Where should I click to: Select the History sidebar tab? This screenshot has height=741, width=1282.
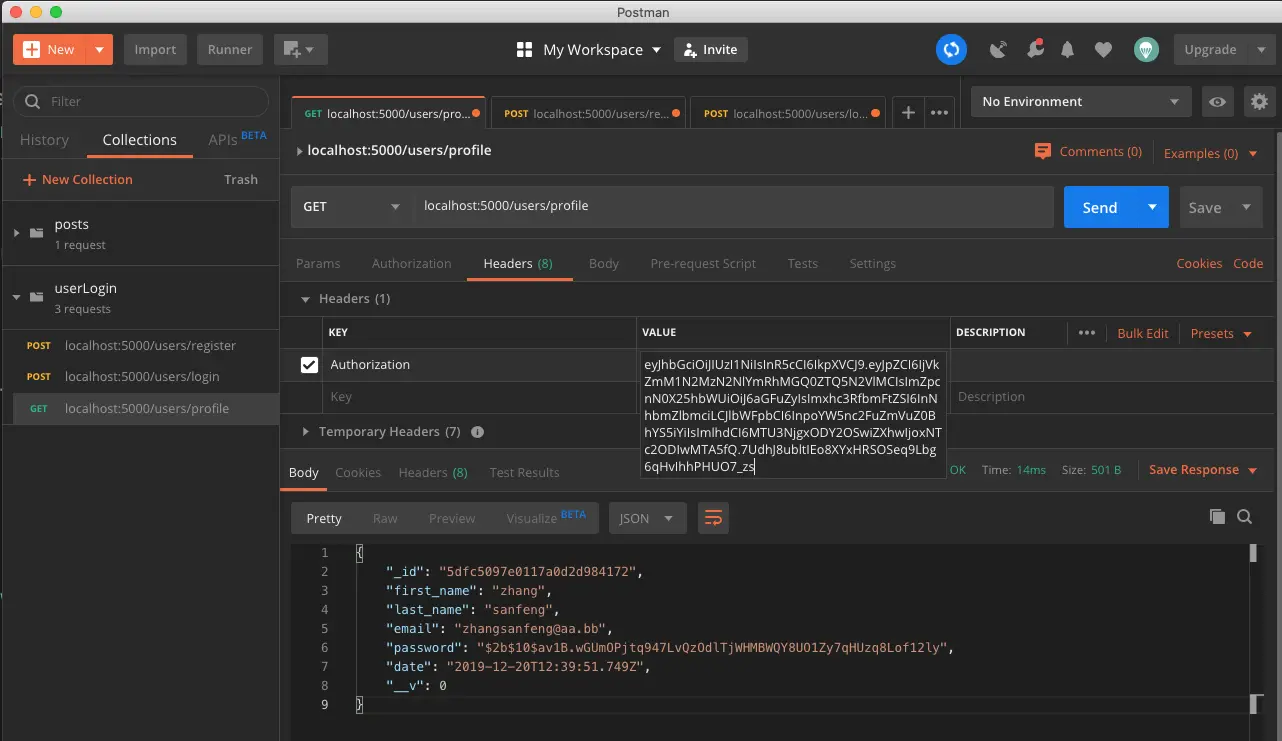click(x=44, y=140)
